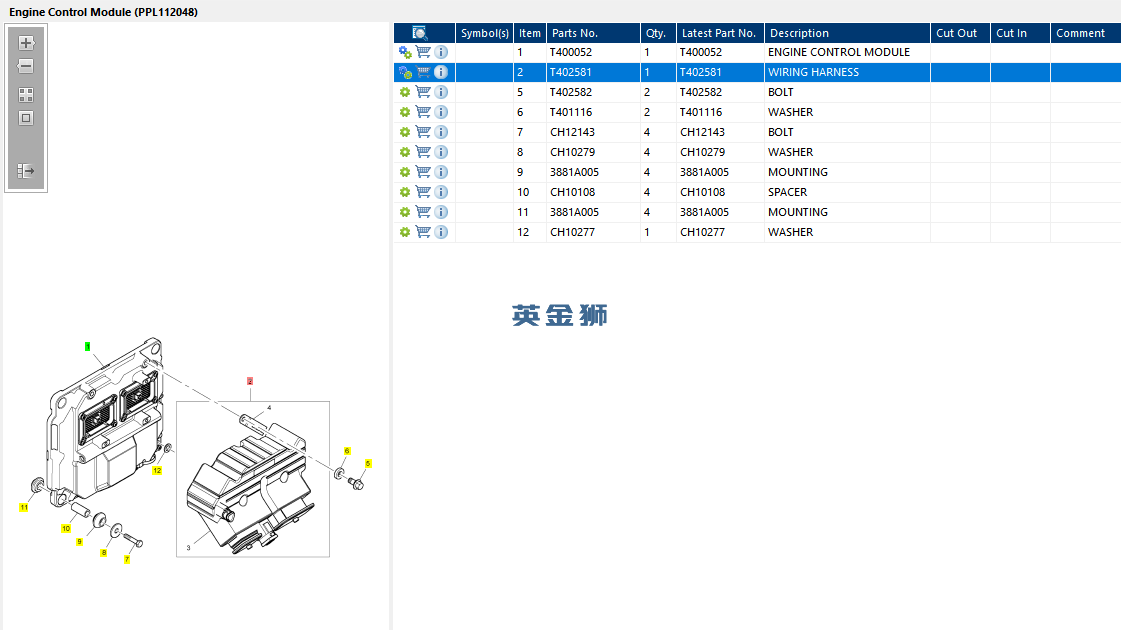The height and width of the screenshot is (630, 1121).
Task: Click the list export arrow icon
Action: pyautogui.click(x=26, y=171)
